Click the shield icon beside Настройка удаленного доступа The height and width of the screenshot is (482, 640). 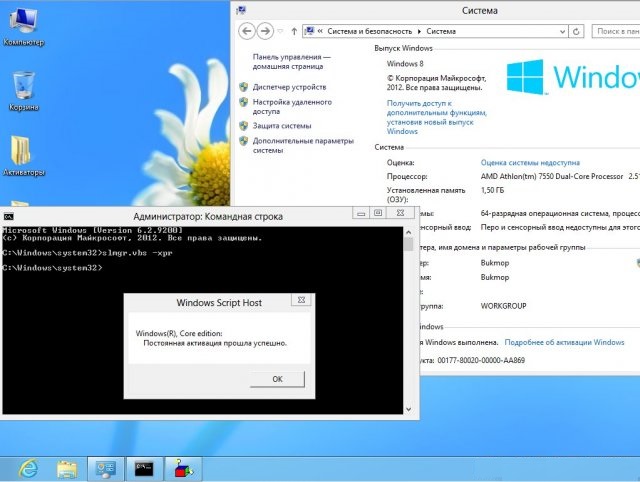point(244,102)
